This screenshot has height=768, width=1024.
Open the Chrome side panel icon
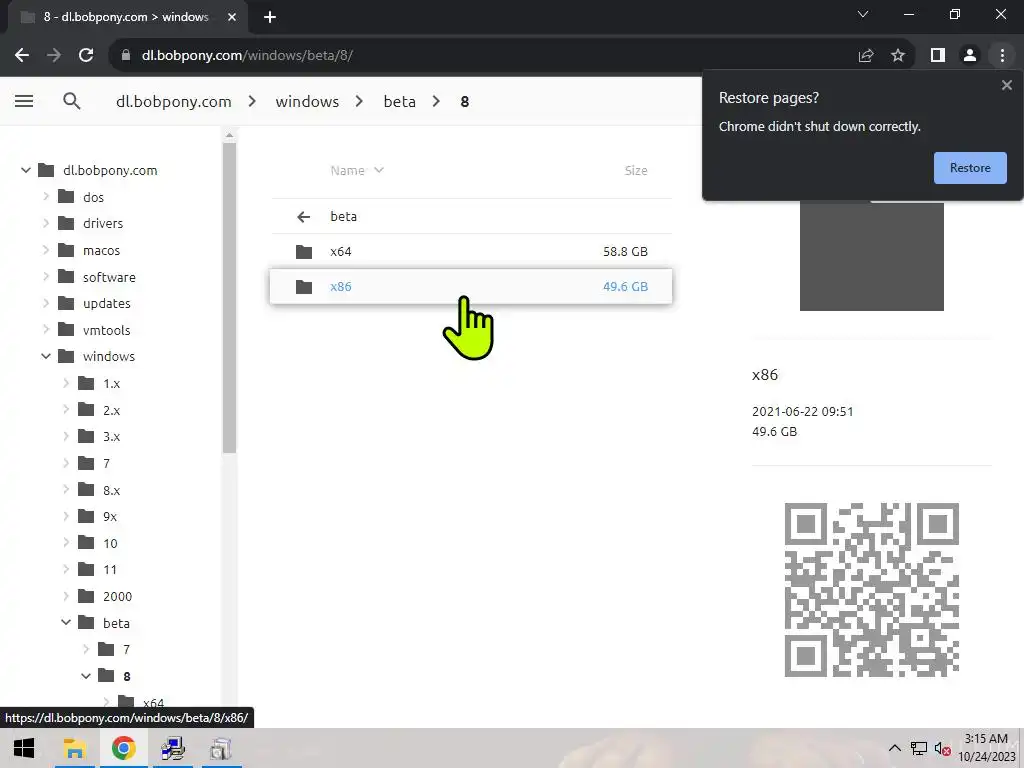(x=938, y=56)
